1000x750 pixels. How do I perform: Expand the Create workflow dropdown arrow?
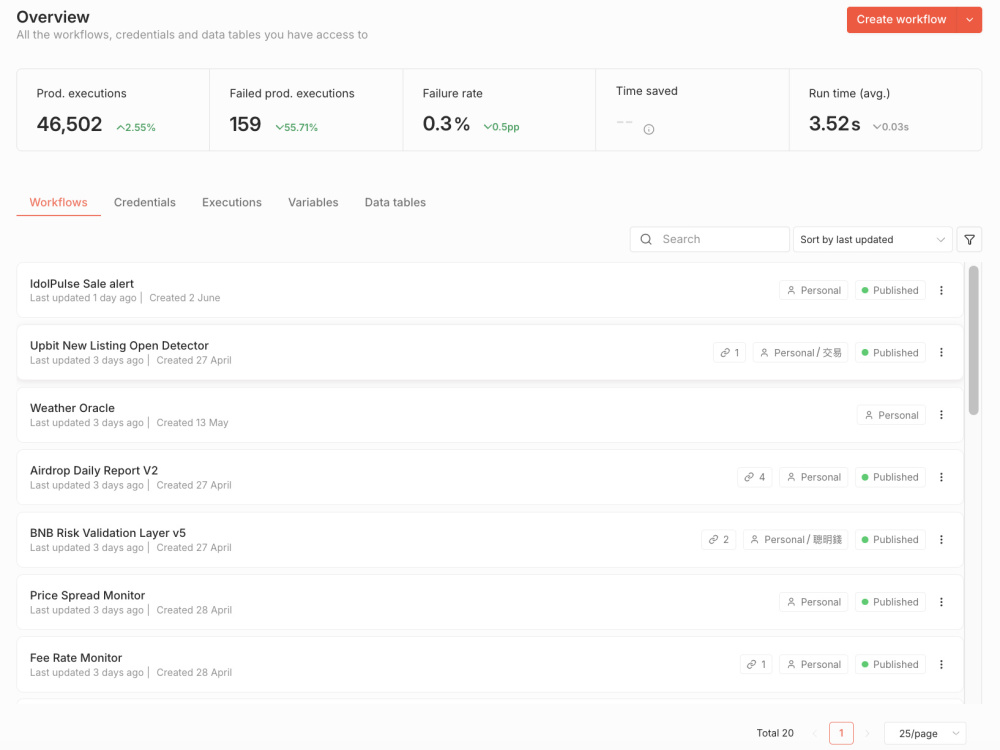(969, 20)
